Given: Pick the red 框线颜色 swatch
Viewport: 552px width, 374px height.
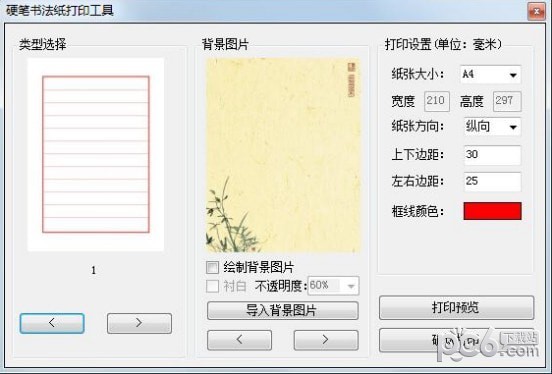Looking at the screenshot, I should point(492,211).
